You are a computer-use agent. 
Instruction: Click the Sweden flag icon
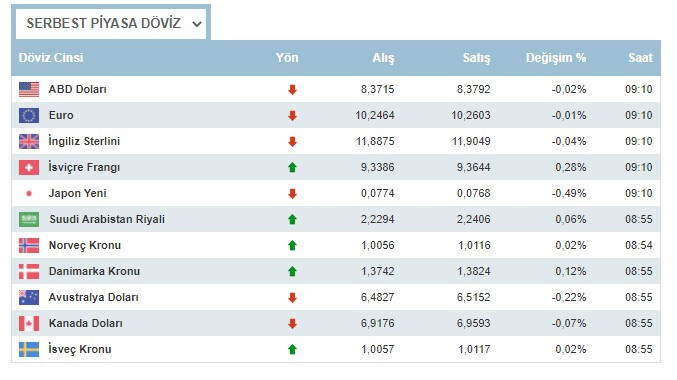[x=29, y=349]
